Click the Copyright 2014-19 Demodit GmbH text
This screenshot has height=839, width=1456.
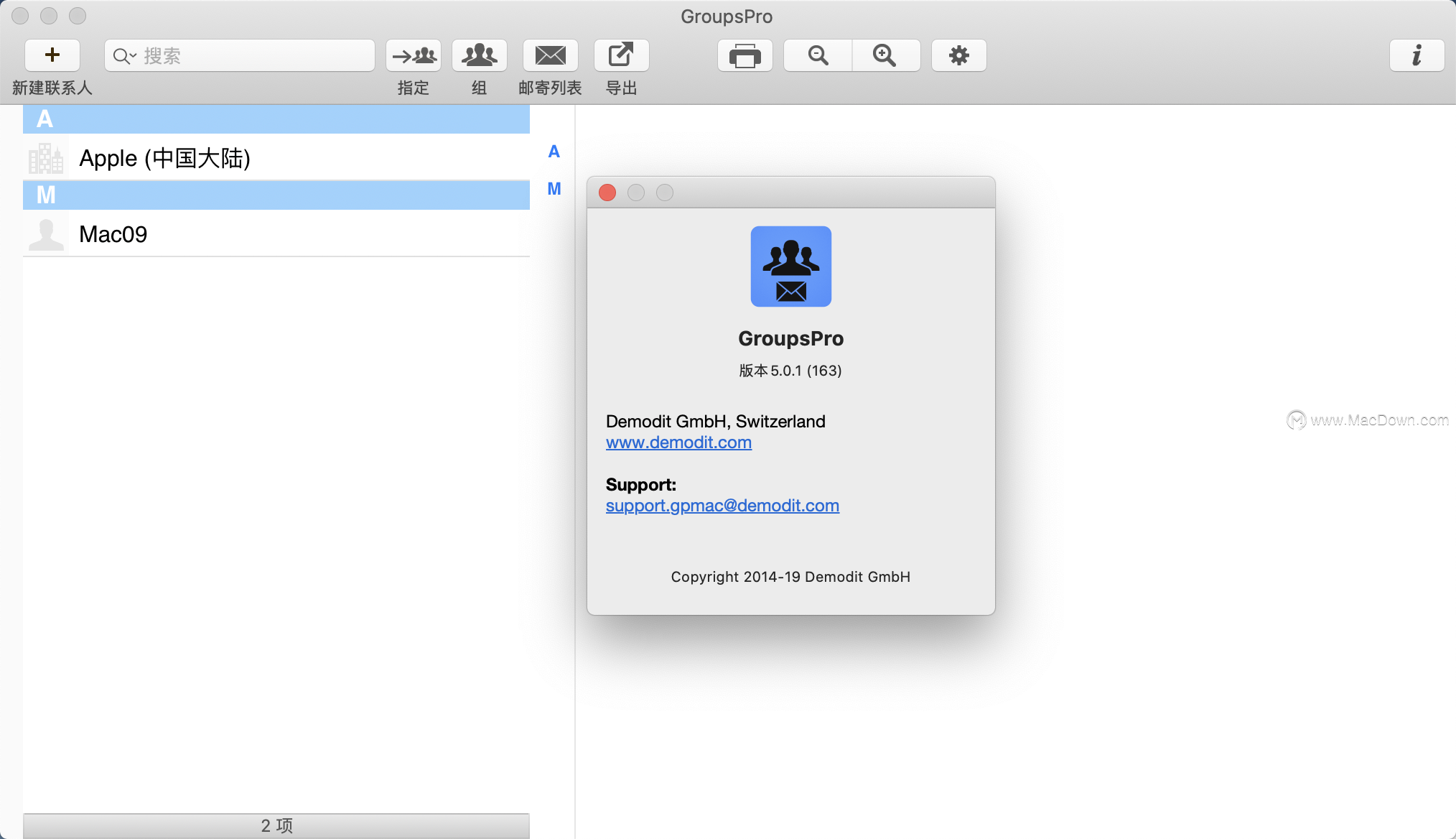(790, 577)
